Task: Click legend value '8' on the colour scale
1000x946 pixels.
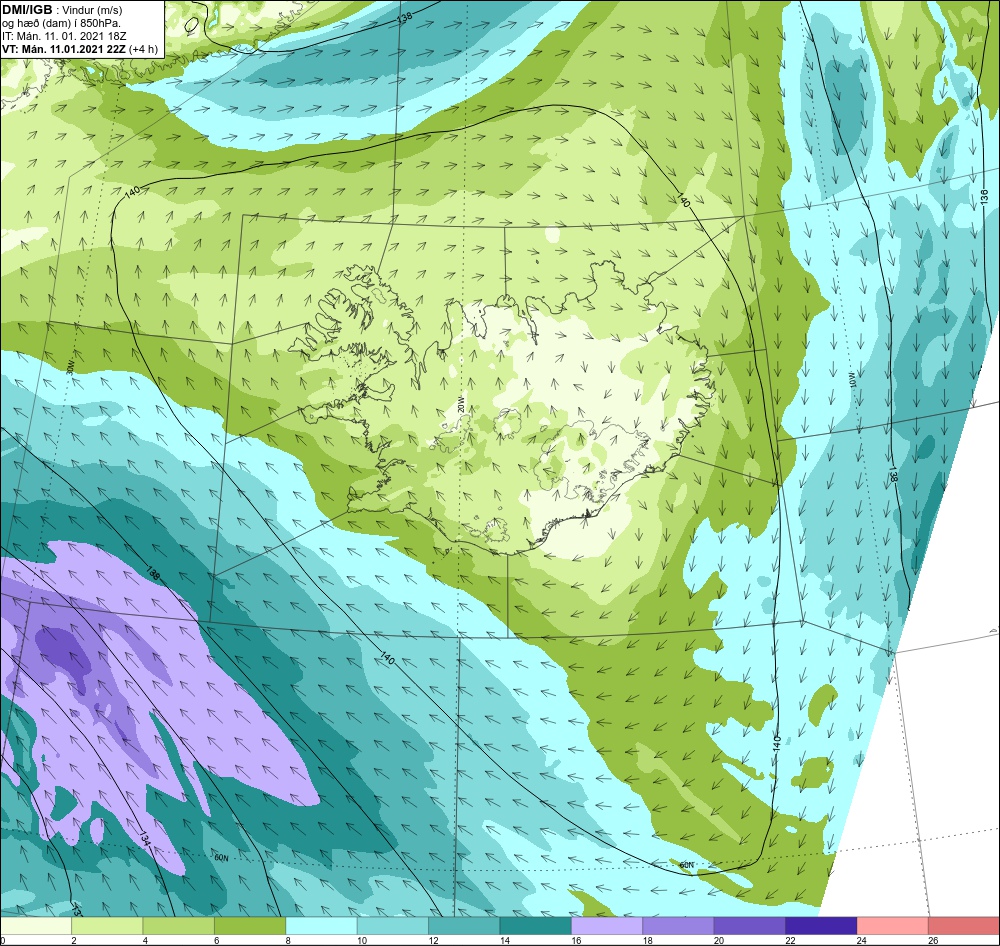Action: tap(288, 940)
